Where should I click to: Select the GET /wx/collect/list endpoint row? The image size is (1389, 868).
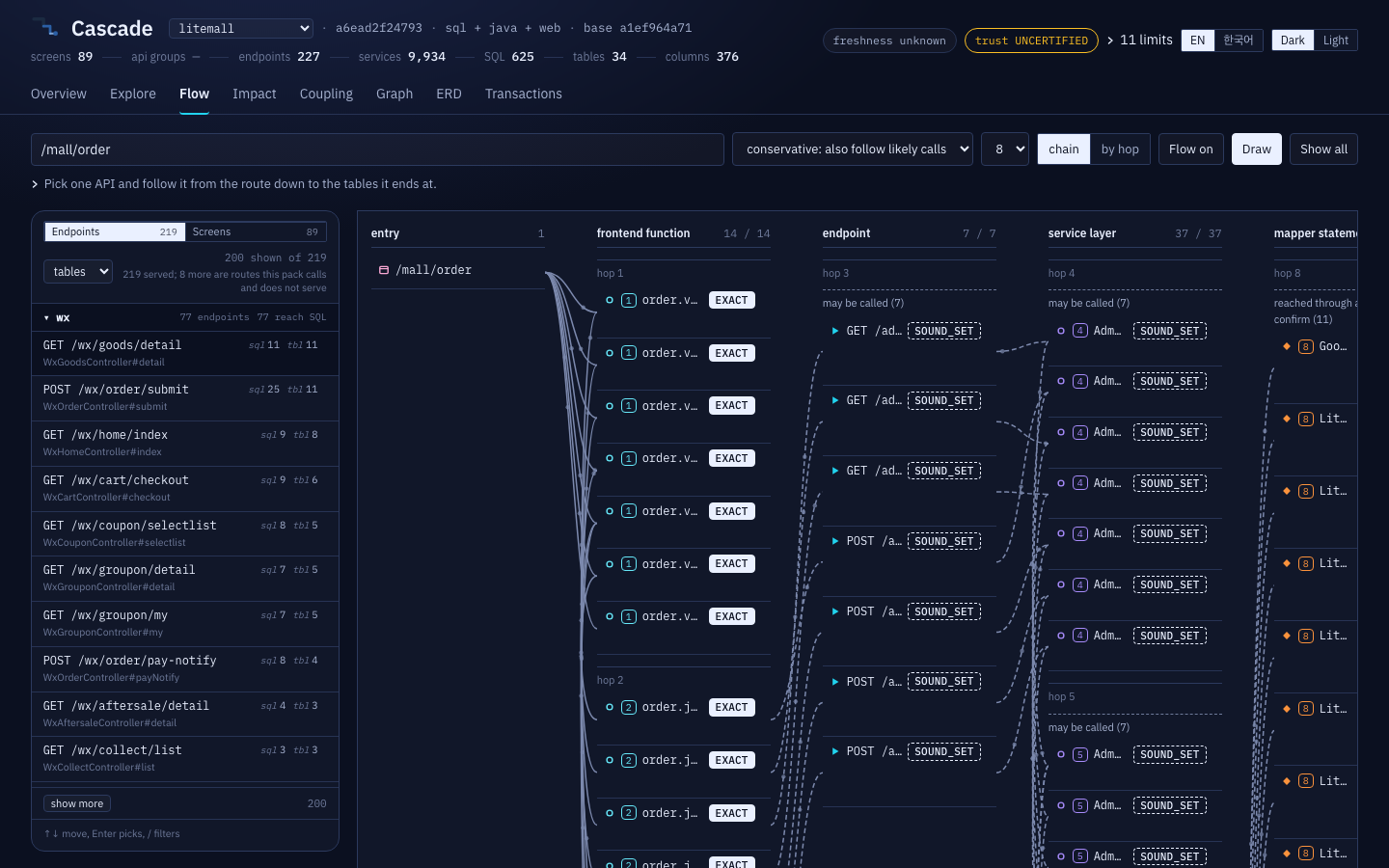pos(185,759)
